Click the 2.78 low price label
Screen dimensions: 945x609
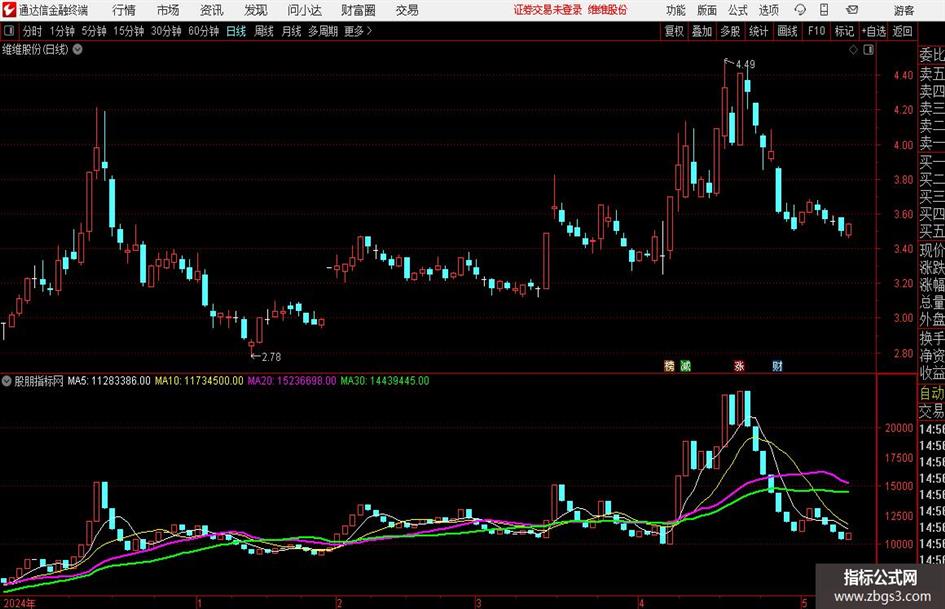pos(271,356)
